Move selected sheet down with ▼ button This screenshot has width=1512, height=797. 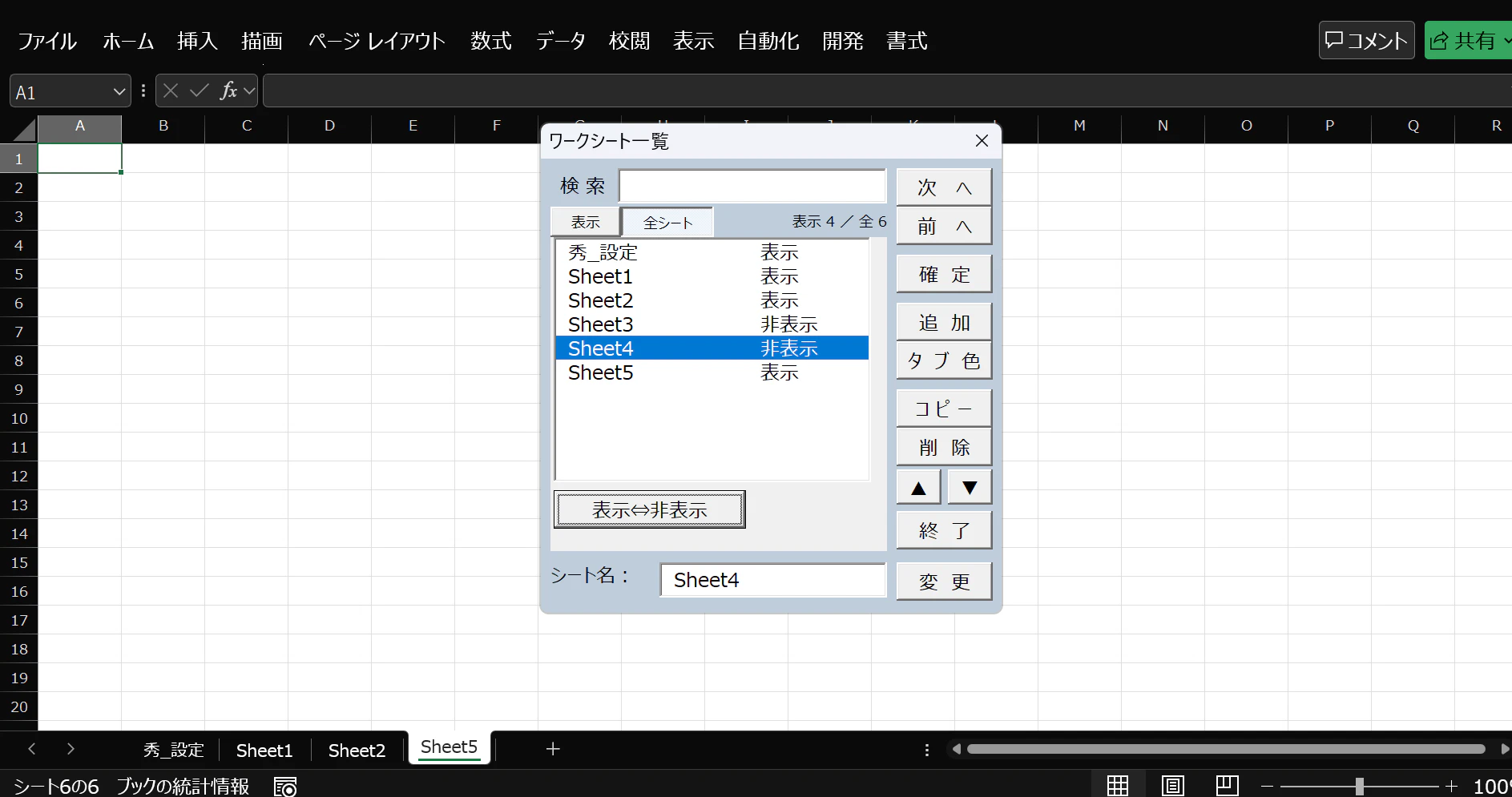tap(970, 487)
